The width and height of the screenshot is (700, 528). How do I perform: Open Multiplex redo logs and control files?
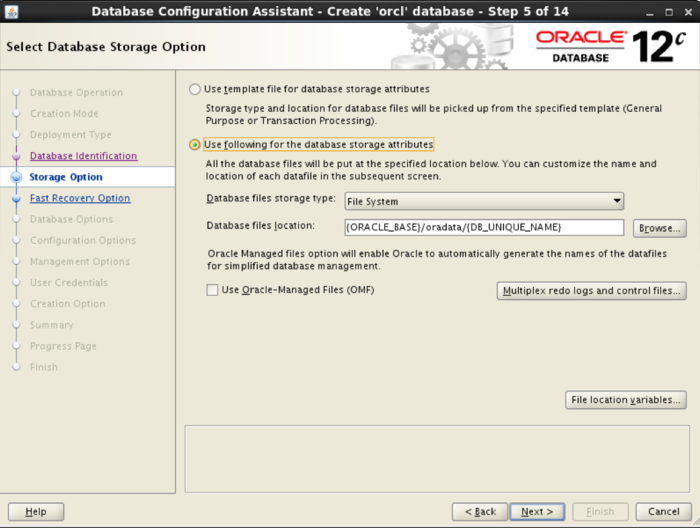(592, 291)
